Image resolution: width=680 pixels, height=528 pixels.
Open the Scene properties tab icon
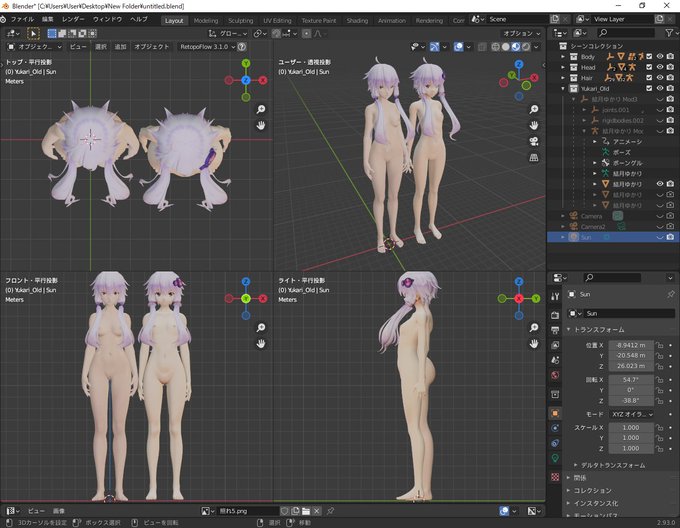(555, 360)
